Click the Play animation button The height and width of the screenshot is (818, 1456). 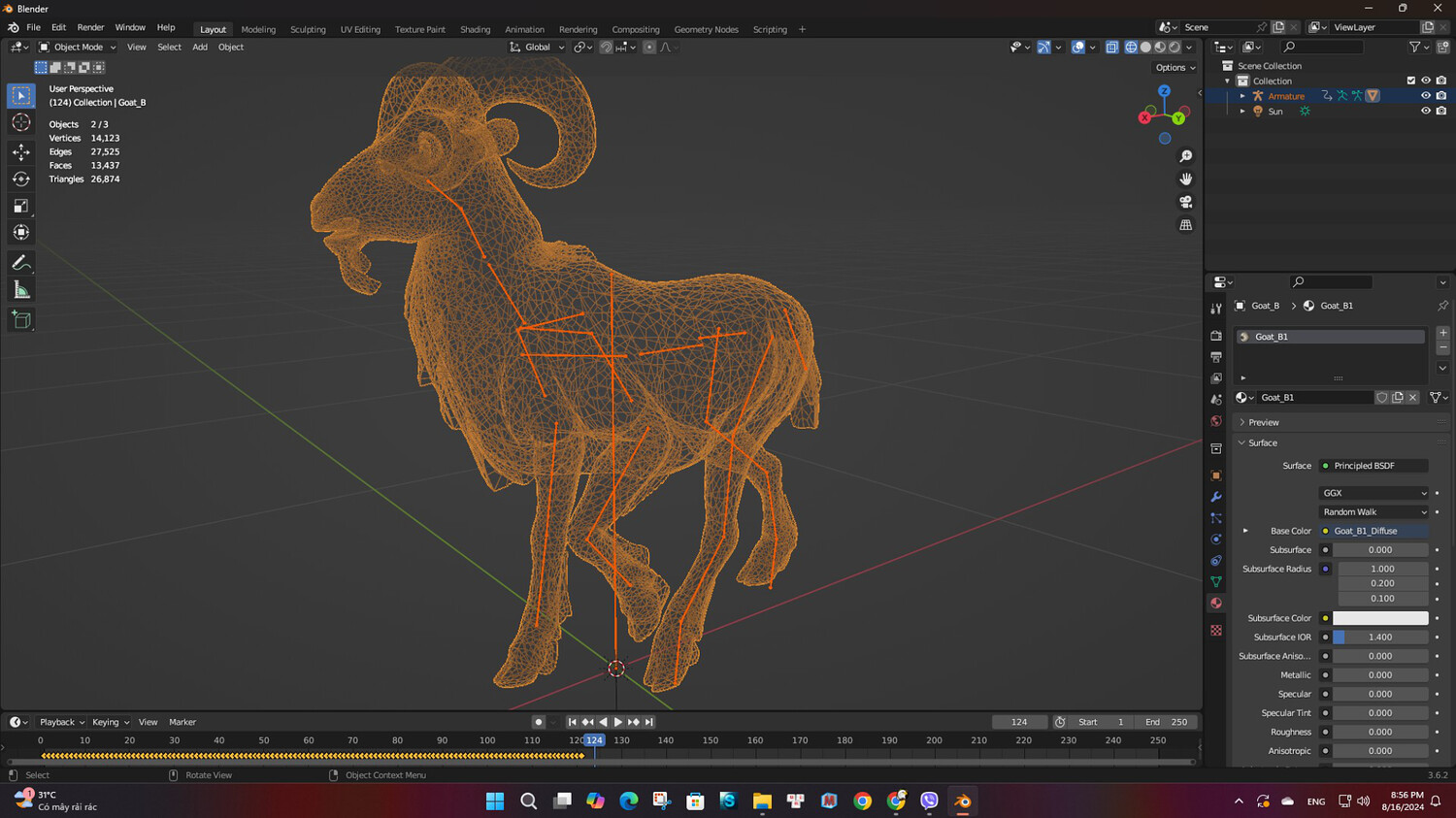[618, 722]
